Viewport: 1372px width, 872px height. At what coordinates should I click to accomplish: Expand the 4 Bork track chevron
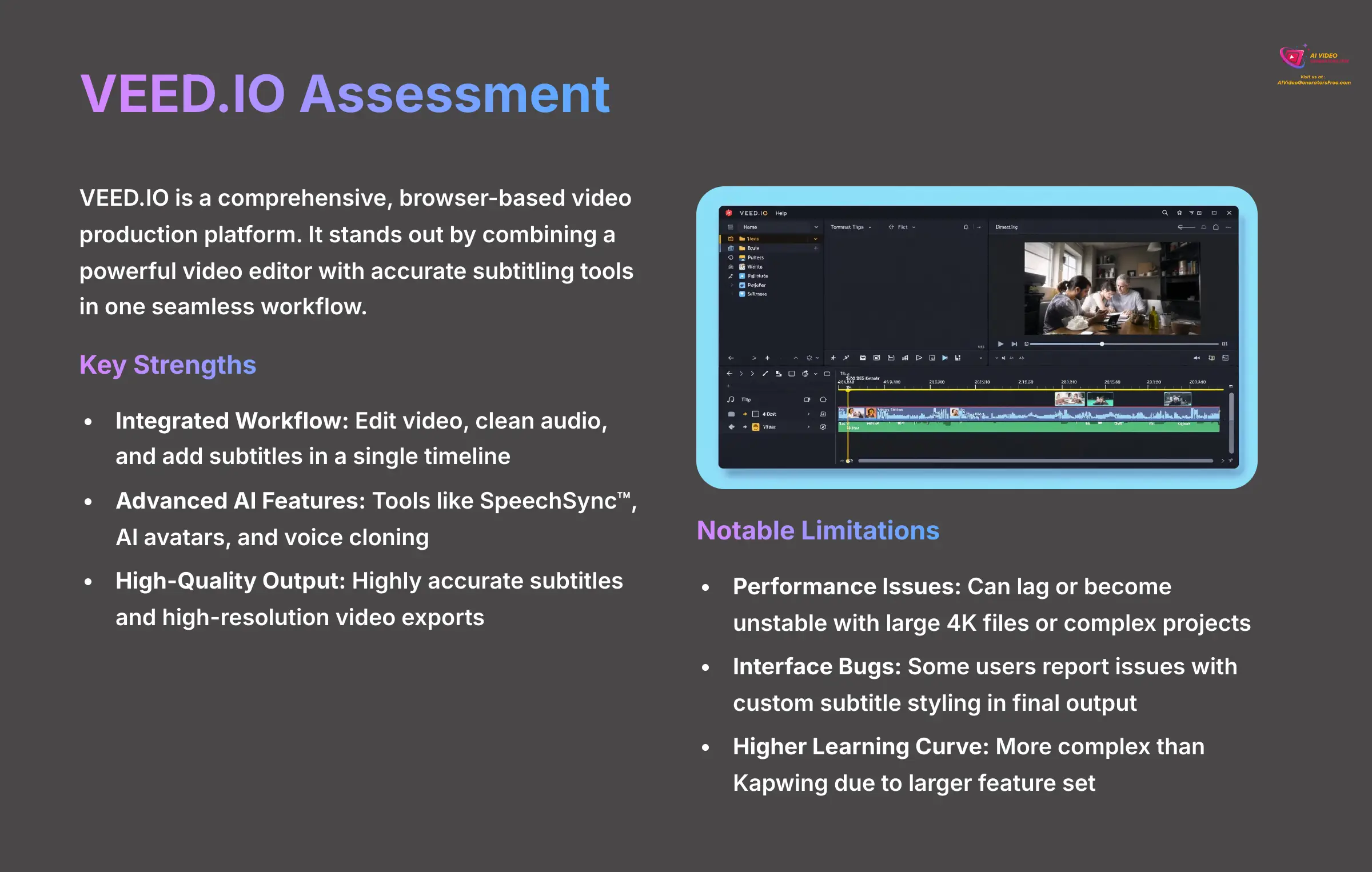pyautogui.click(x=808, y=414)
